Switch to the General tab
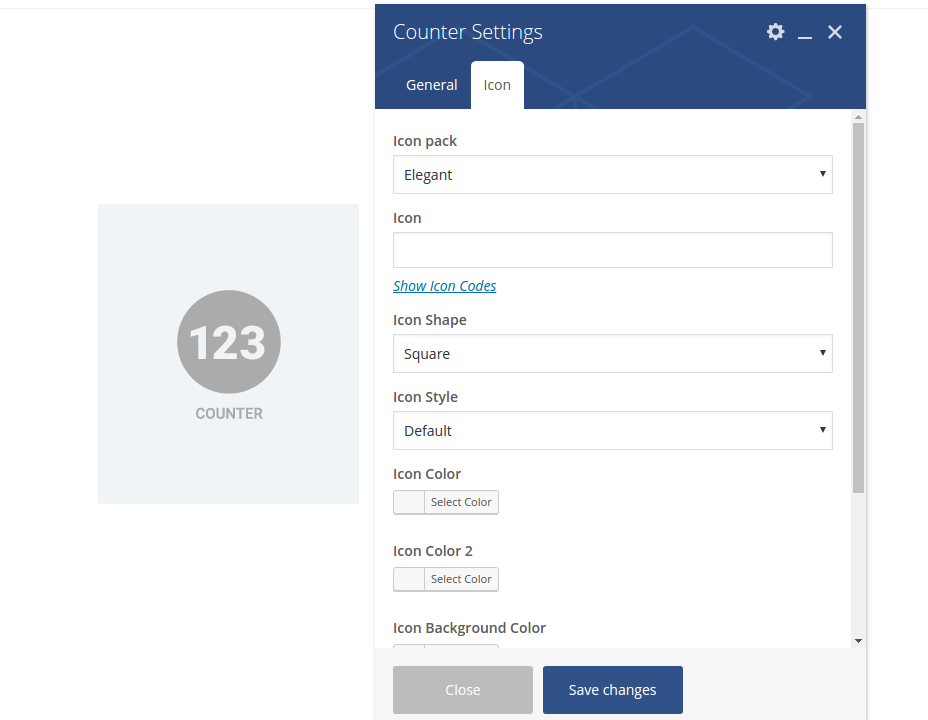928x720 pixels. (431, 85)
